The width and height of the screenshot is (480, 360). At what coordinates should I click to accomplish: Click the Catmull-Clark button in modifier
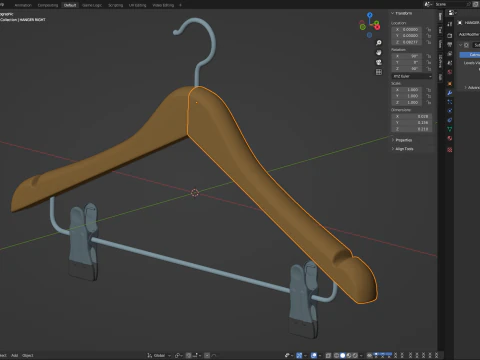point(470,54)
